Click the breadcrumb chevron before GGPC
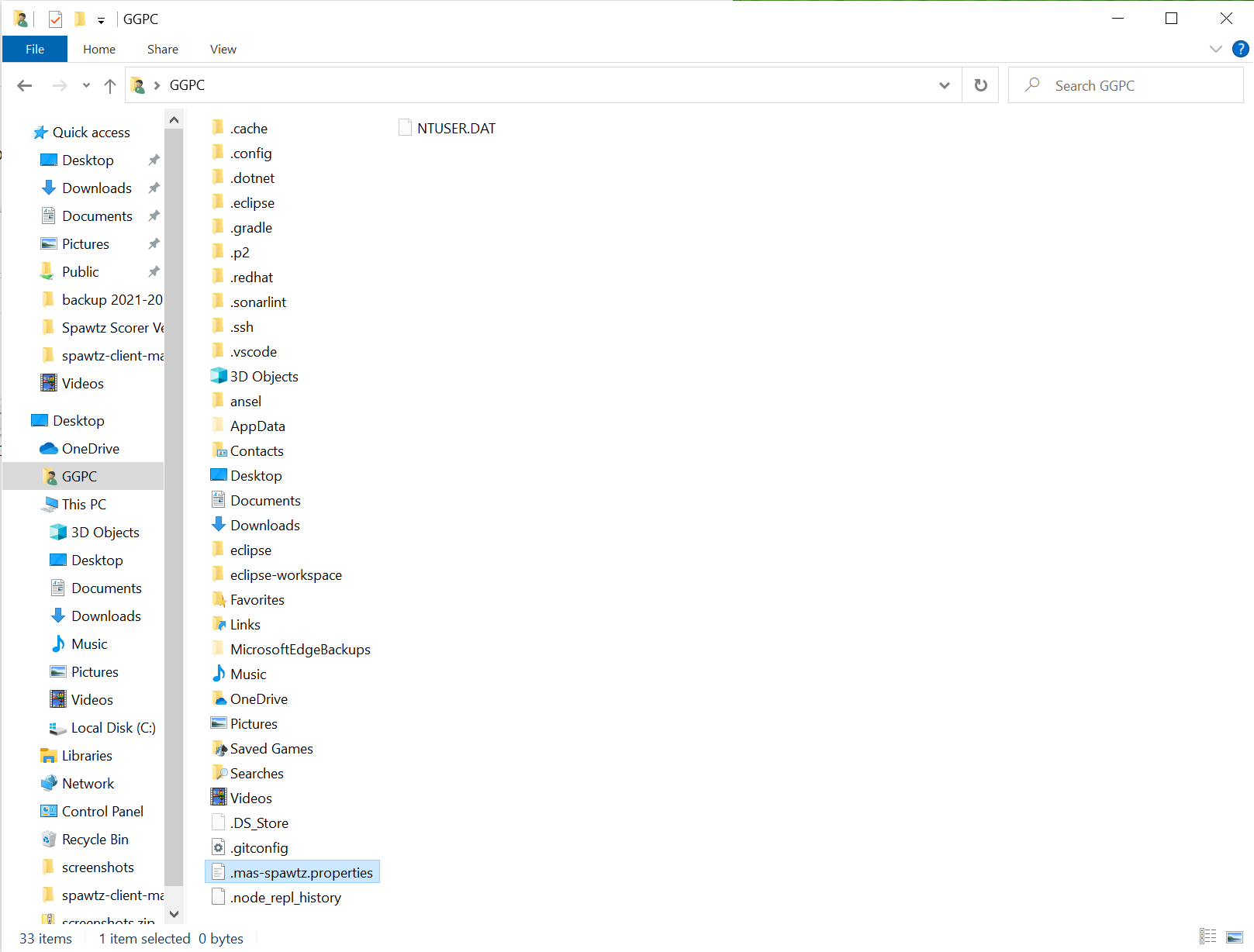Image resolution: width=1254 pixels, height=952 pixels. point(157,85)
